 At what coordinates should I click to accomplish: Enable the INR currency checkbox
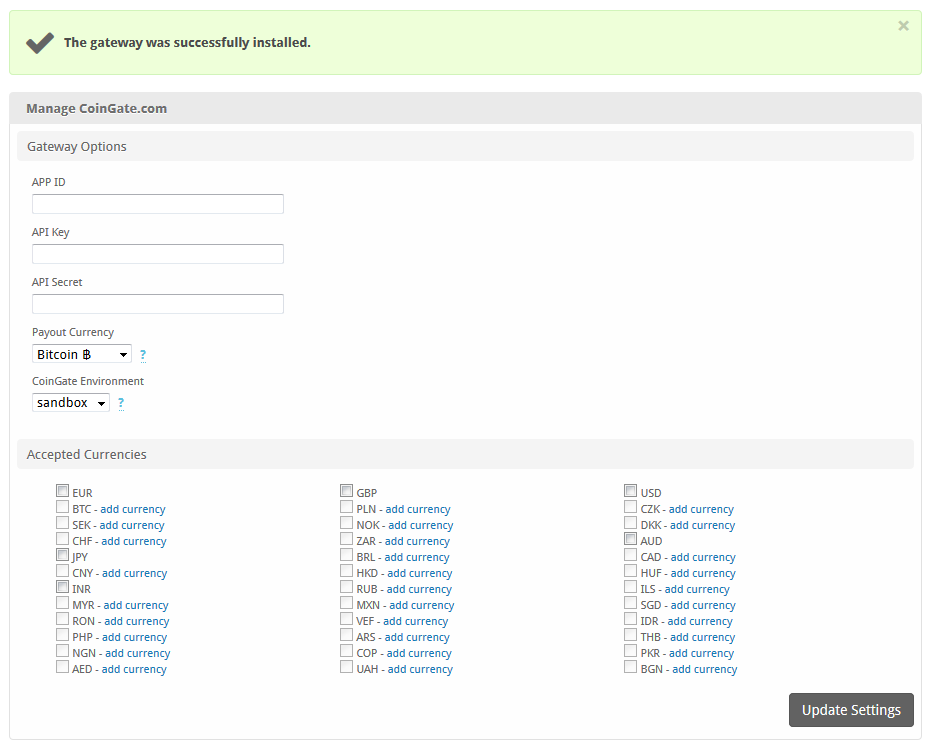[63, 587]
